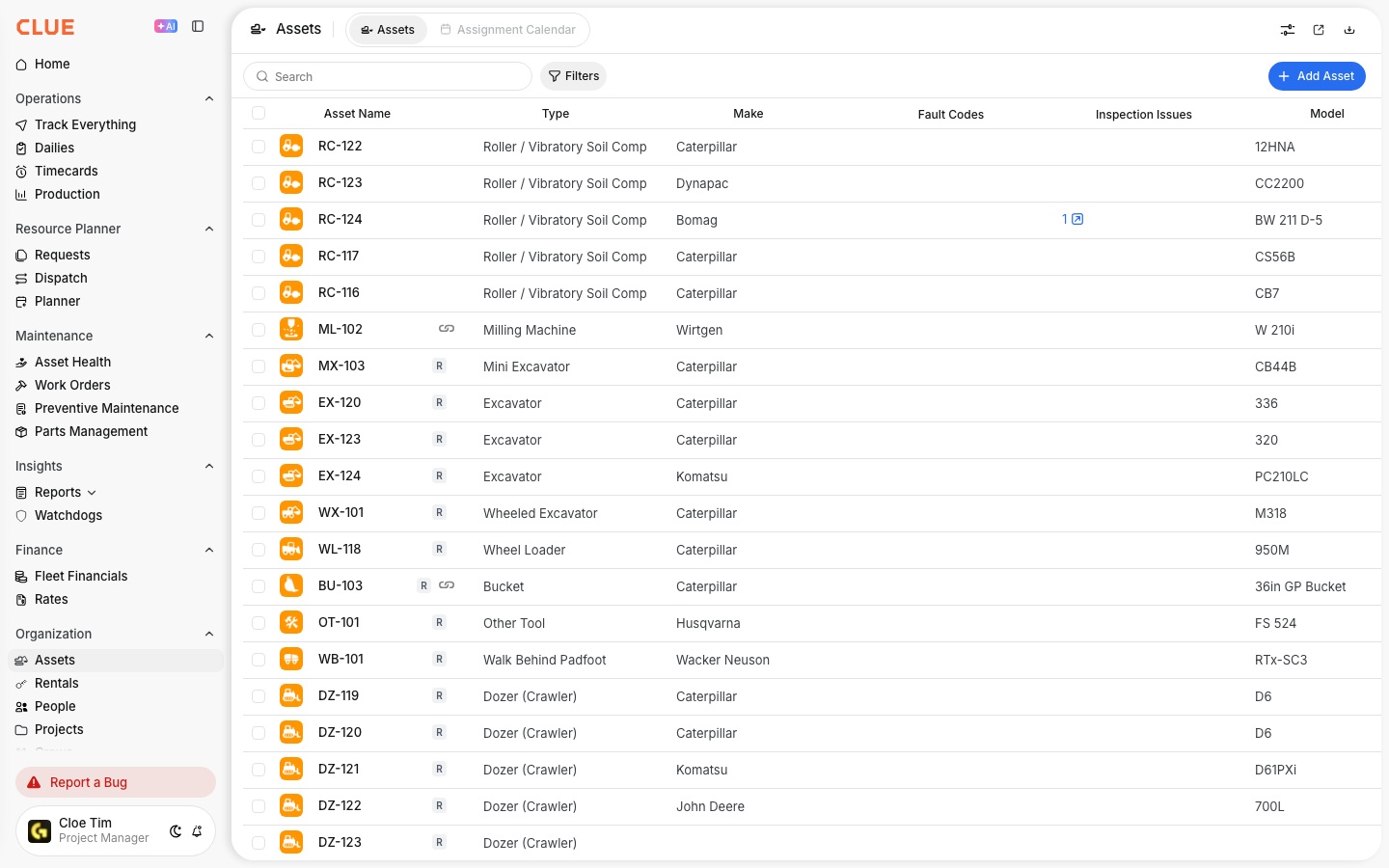Check the WB-101 row checkbox

259,660
